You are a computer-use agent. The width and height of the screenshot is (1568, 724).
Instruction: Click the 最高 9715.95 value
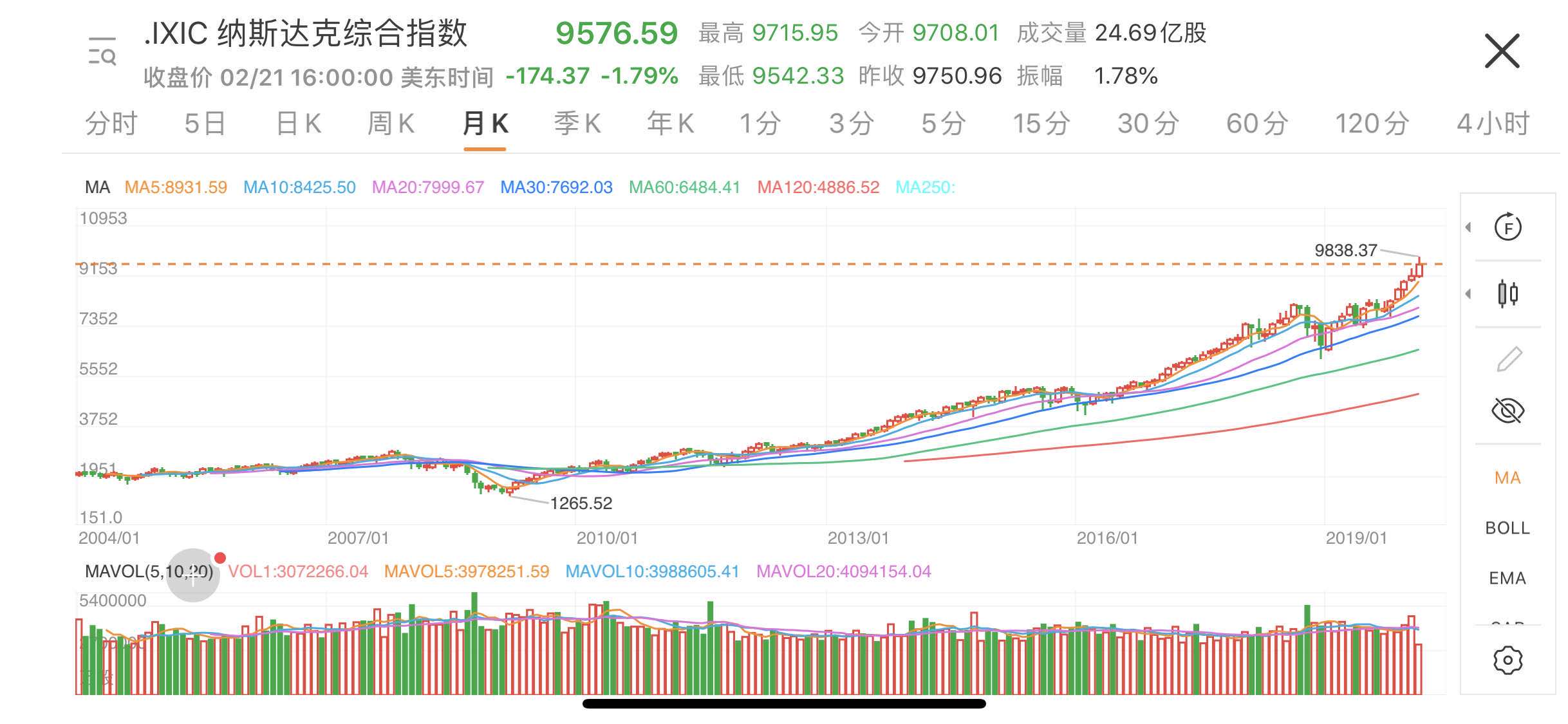pyautogui.click(x=768, y=33)
